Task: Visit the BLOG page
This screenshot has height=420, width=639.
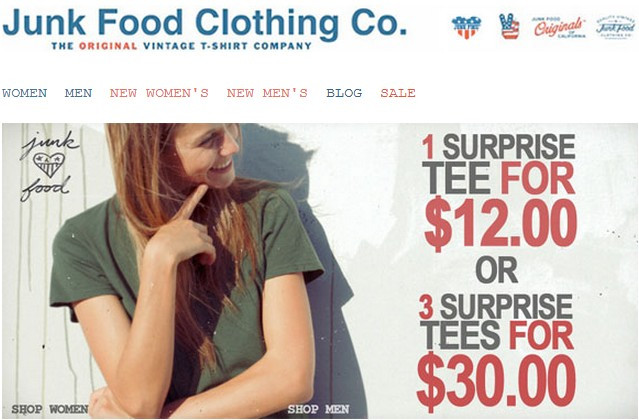Action: click(344, 93)
